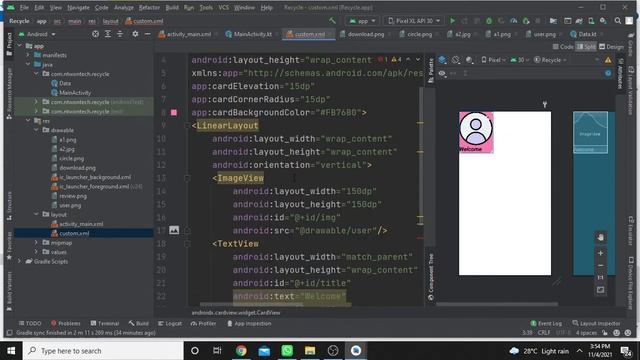Screen dimensions: 640x360
Task: Click Type here to search field
Action: (102, 351)
